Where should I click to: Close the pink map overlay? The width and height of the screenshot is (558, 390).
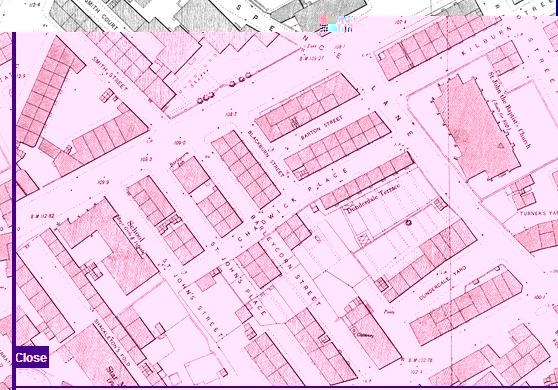point(31,357)
